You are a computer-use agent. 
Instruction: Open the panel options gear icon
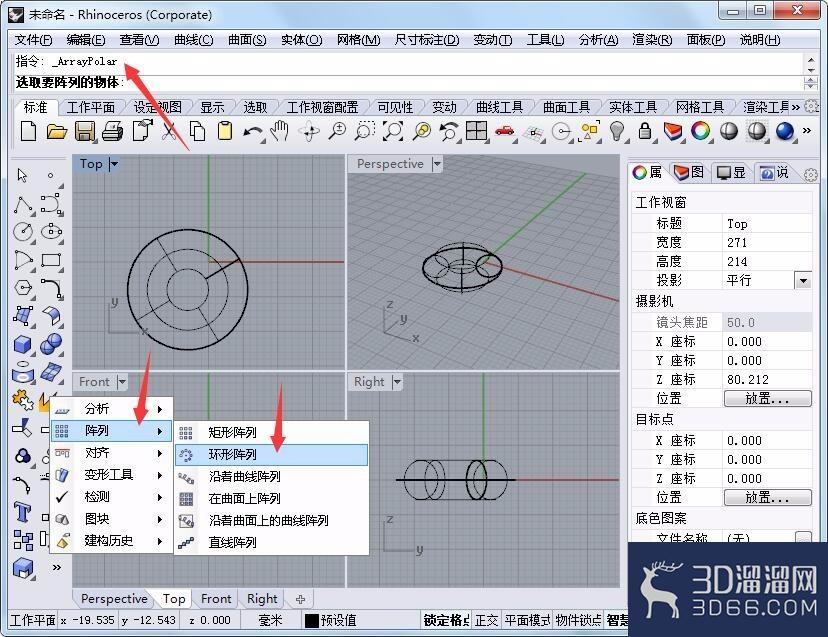tap(812, 175)
